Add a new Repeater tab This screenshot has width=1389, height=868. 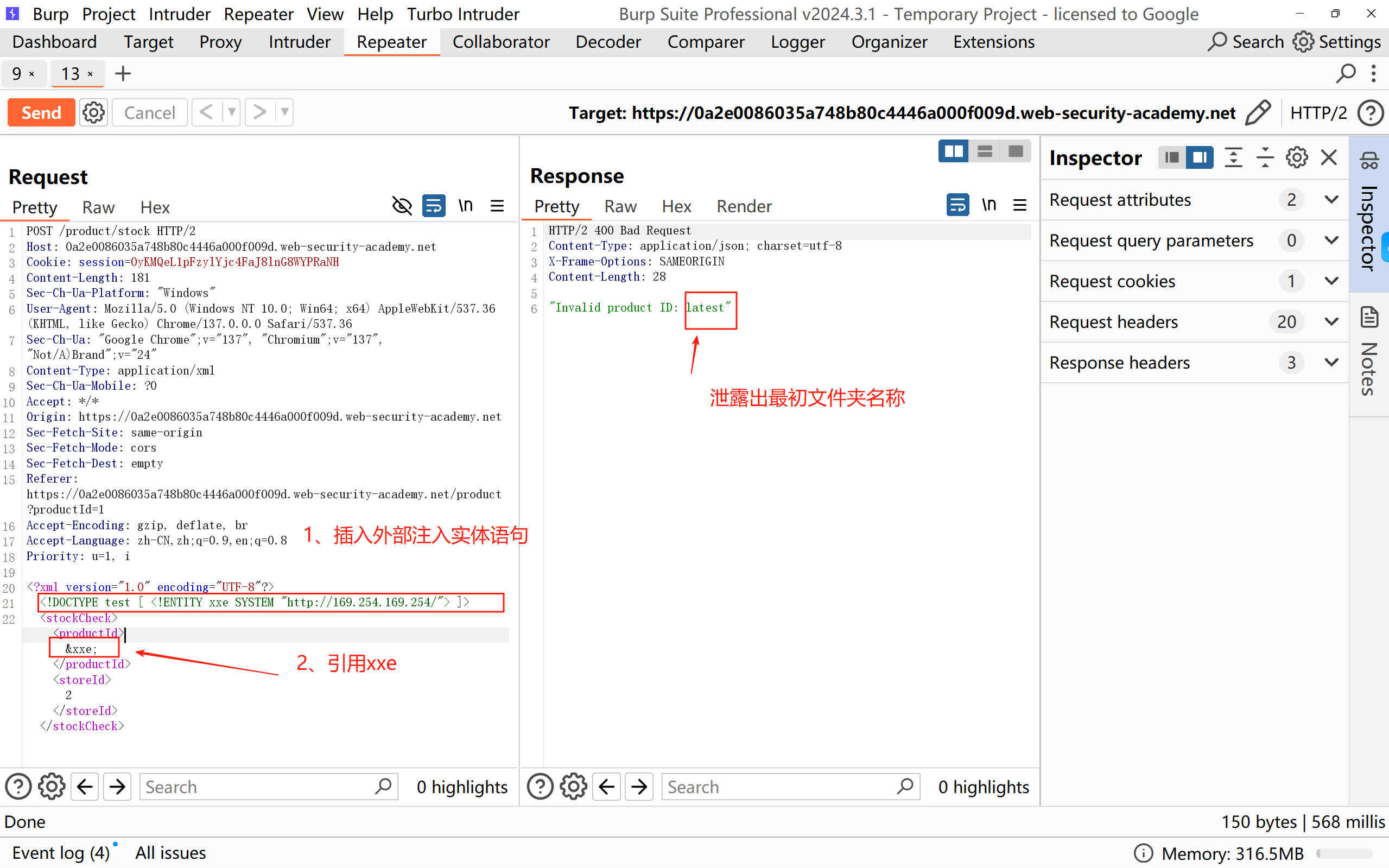[123, 73]
